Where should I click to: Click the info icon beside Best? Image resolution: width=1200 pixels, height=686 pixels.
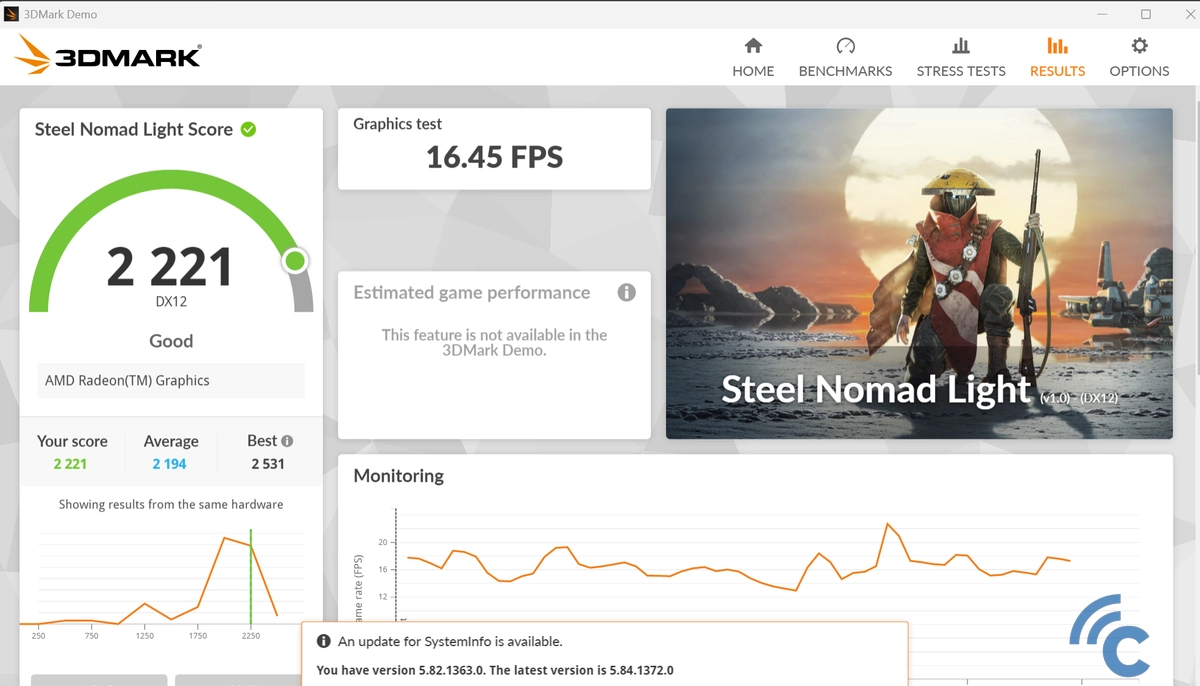[287, 441]
